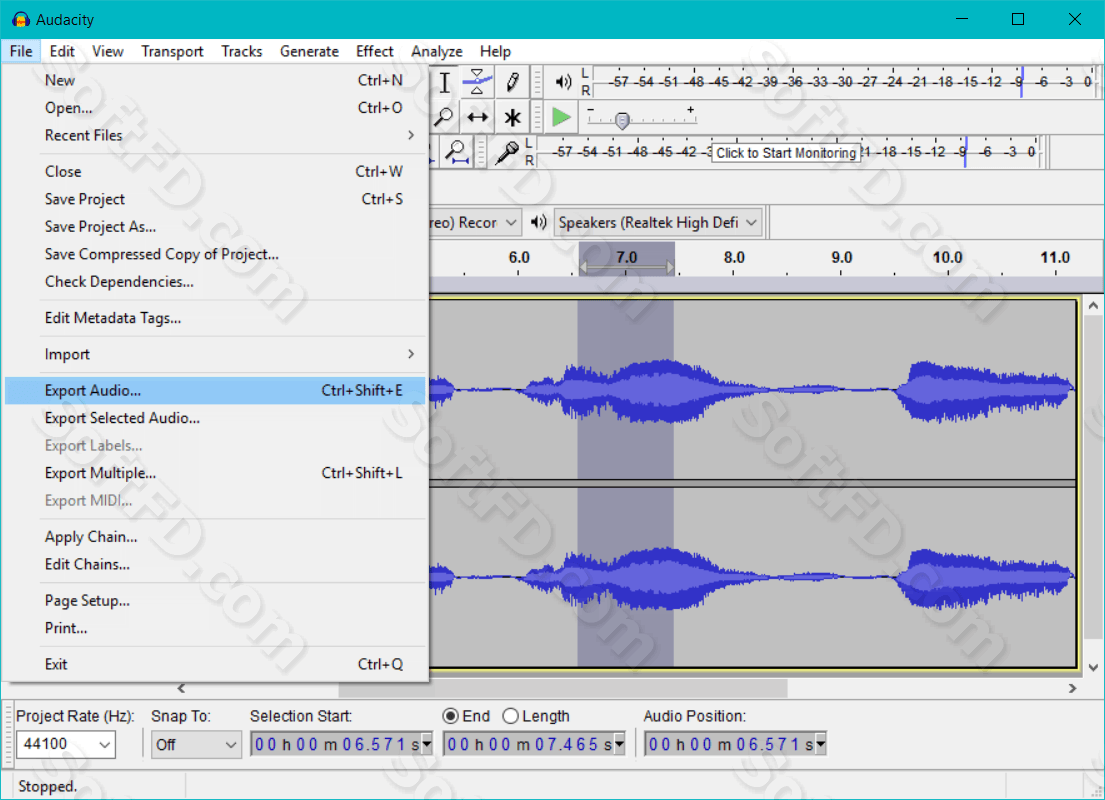Expand the Import submenu
Screen dimensions: 1105x800
point(215,355)
